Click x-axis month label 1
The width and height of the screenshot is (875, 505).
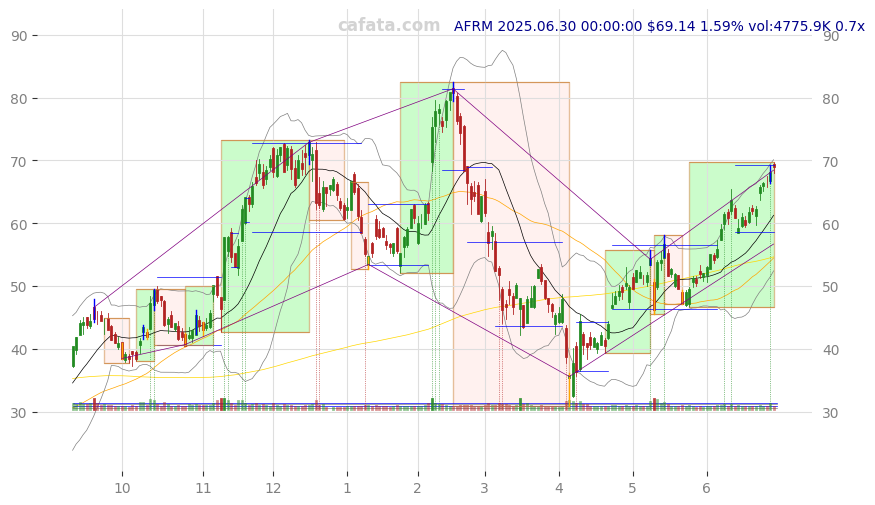click(347, 488)
